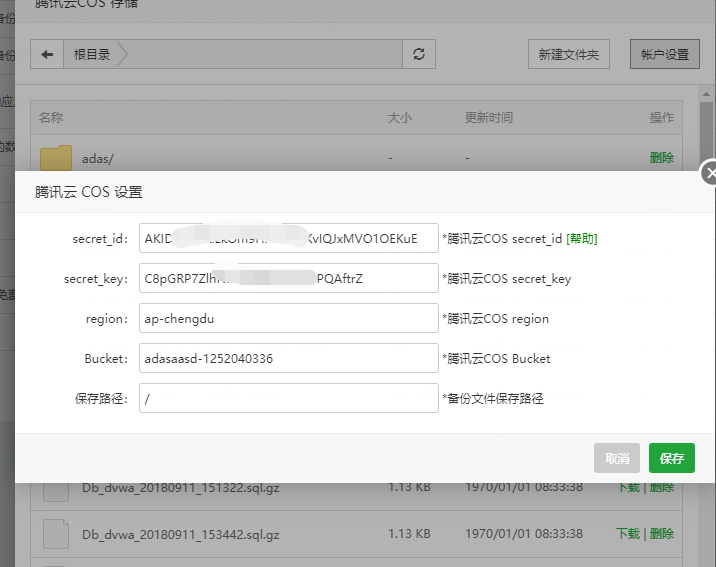The width and height of the screenshot is (716, 567).
Task: Click file icon of Db_dvwa_20180911_151322.sql.gz
Action: (56, 491)
